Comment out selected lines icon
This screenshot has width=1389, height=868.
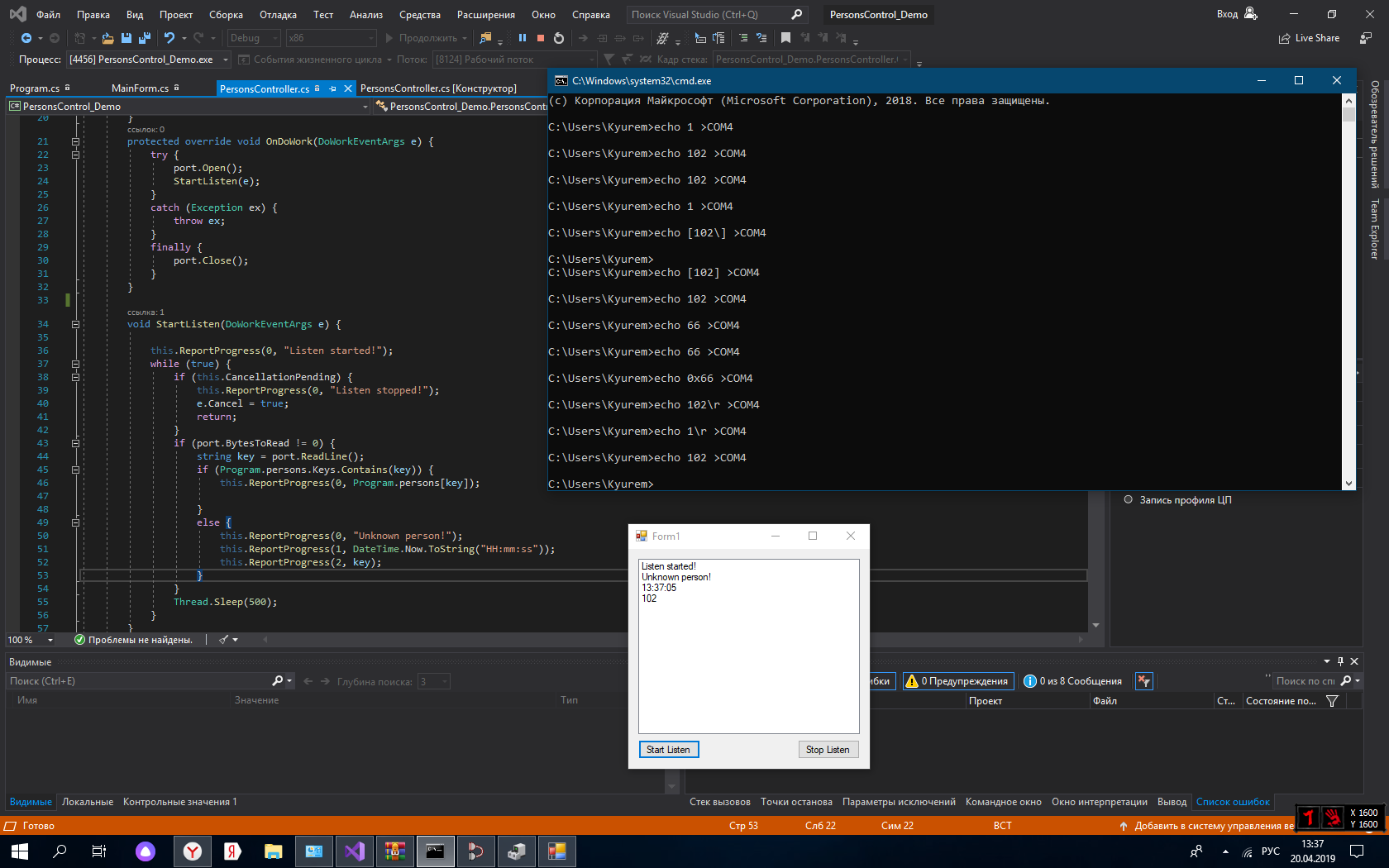[743, 38]
